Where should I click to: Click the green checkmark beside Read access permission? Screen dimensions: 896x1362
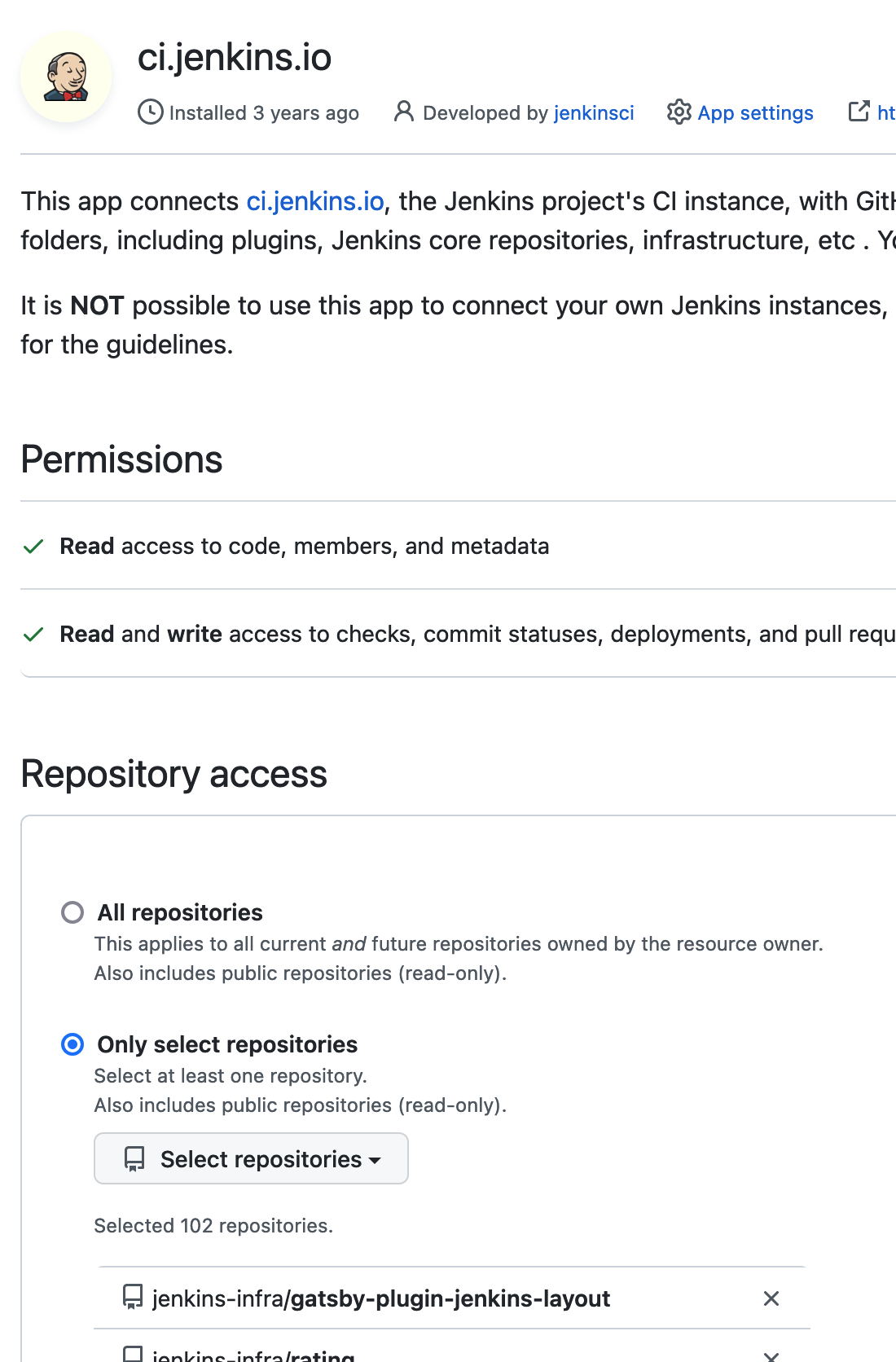(33, 547)
